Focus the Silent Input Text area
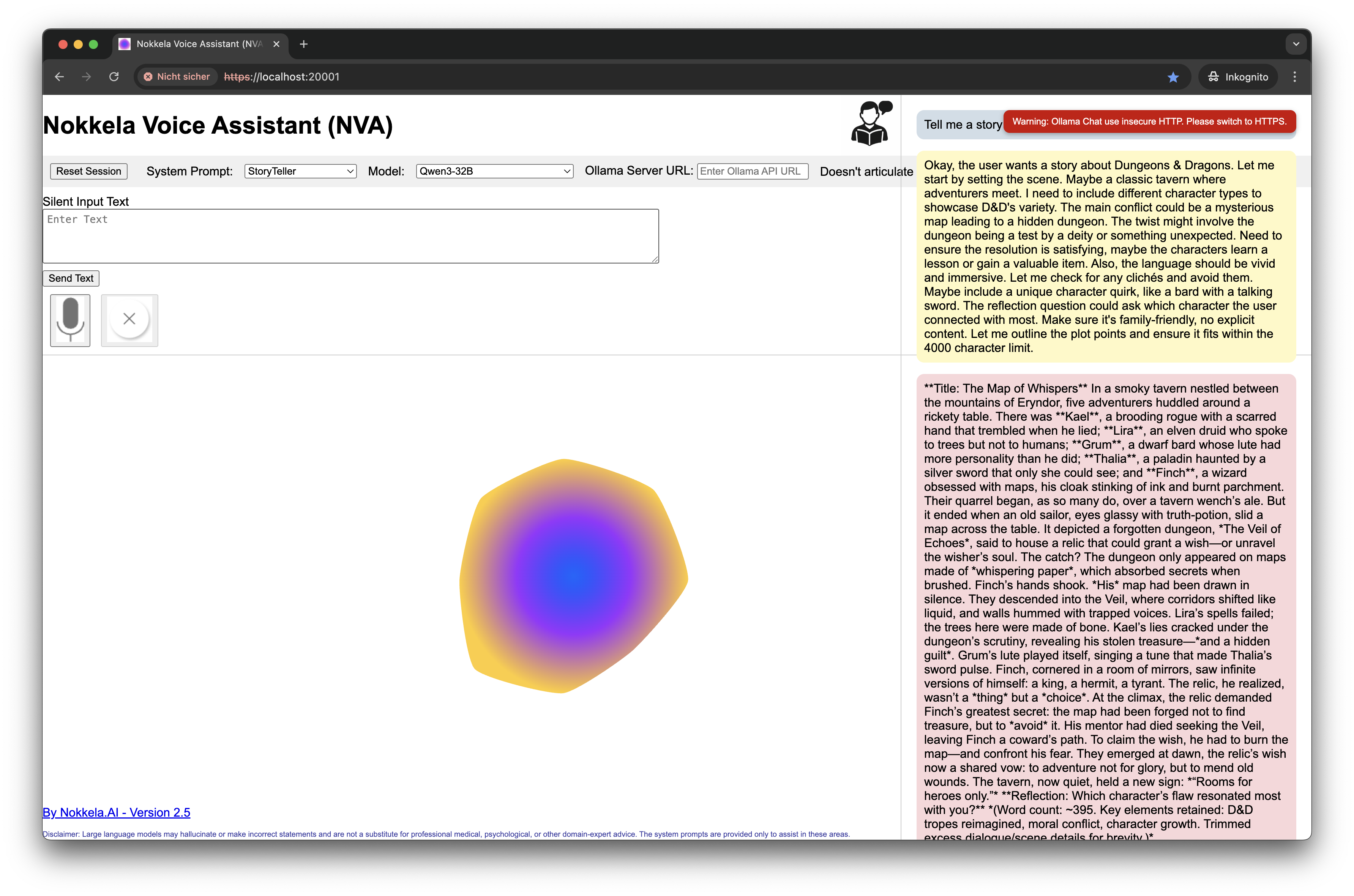Image resolution: width=1354 pixels, height=896 pixels. (x=350, y=236)
